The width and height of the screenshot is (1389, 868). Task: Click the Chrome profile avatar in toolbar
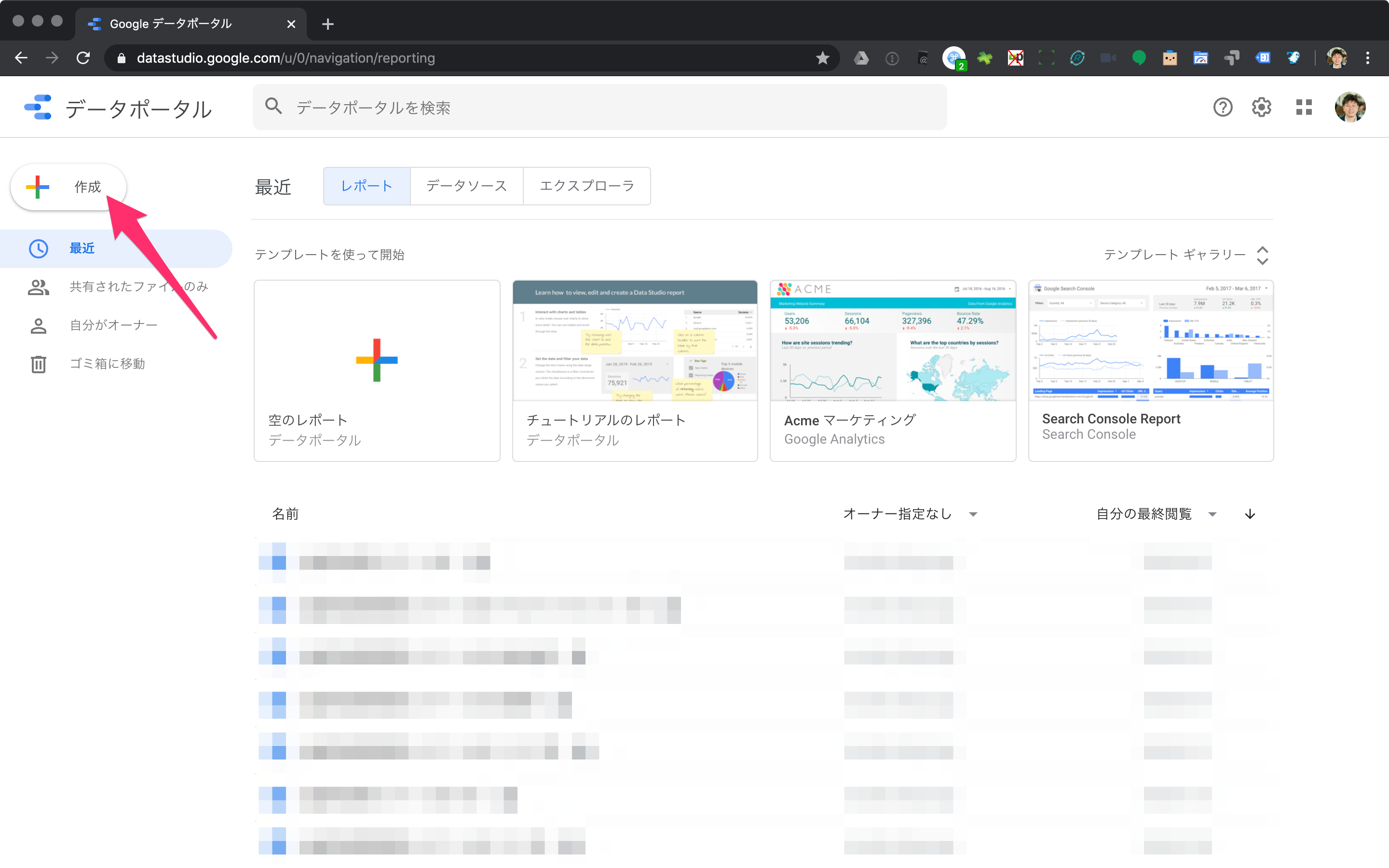pos(1337,58)
